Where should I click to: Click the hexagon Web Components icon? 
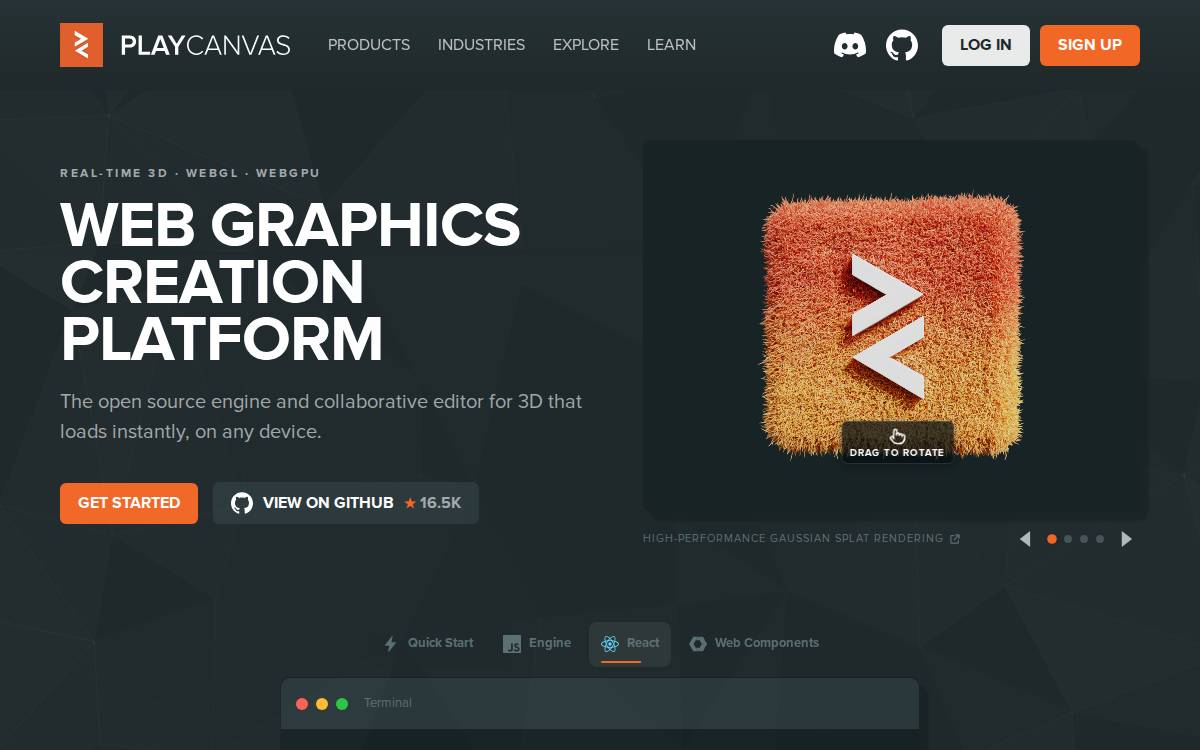coord(698,644)
